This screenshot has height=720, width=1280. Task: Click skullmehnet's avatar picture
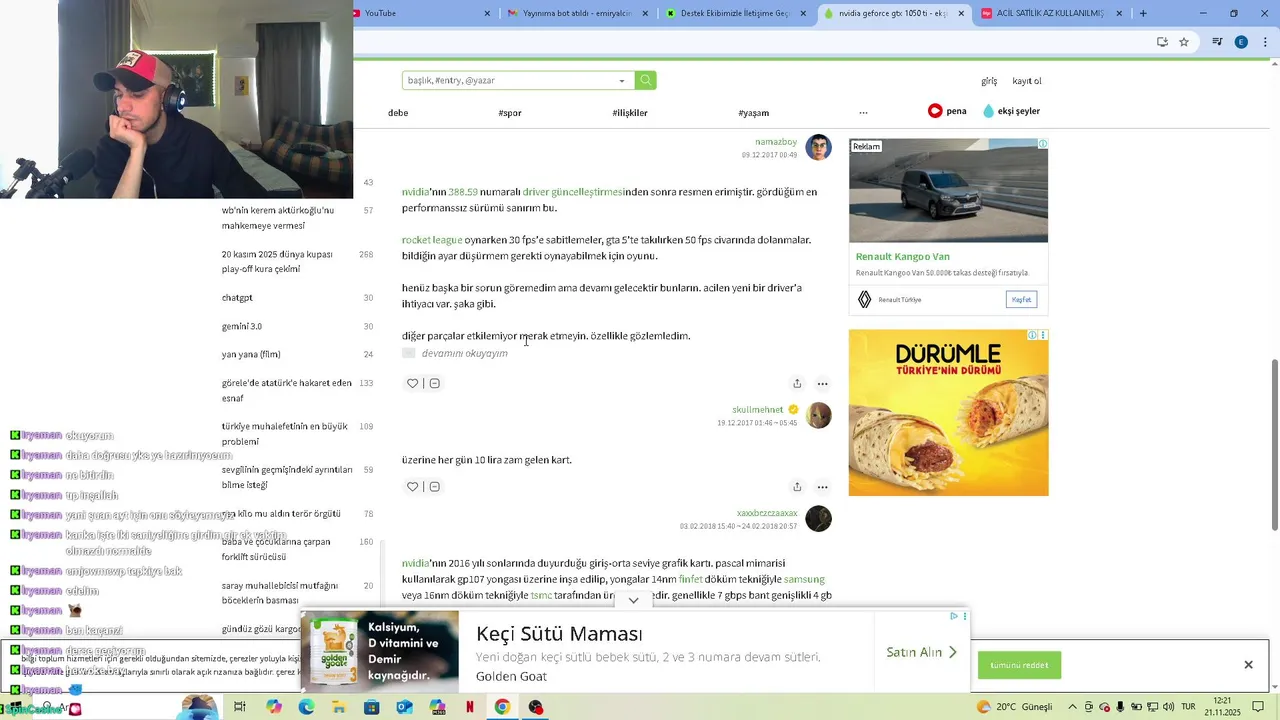[819, 415]
